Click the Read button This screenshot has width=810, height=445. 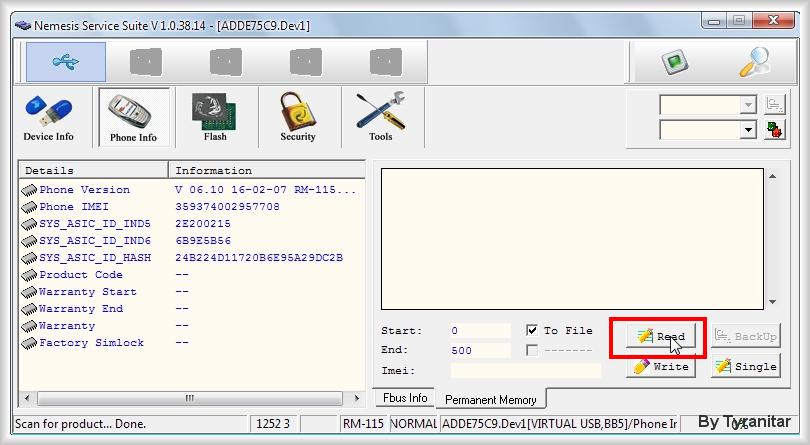coord(661,336)
